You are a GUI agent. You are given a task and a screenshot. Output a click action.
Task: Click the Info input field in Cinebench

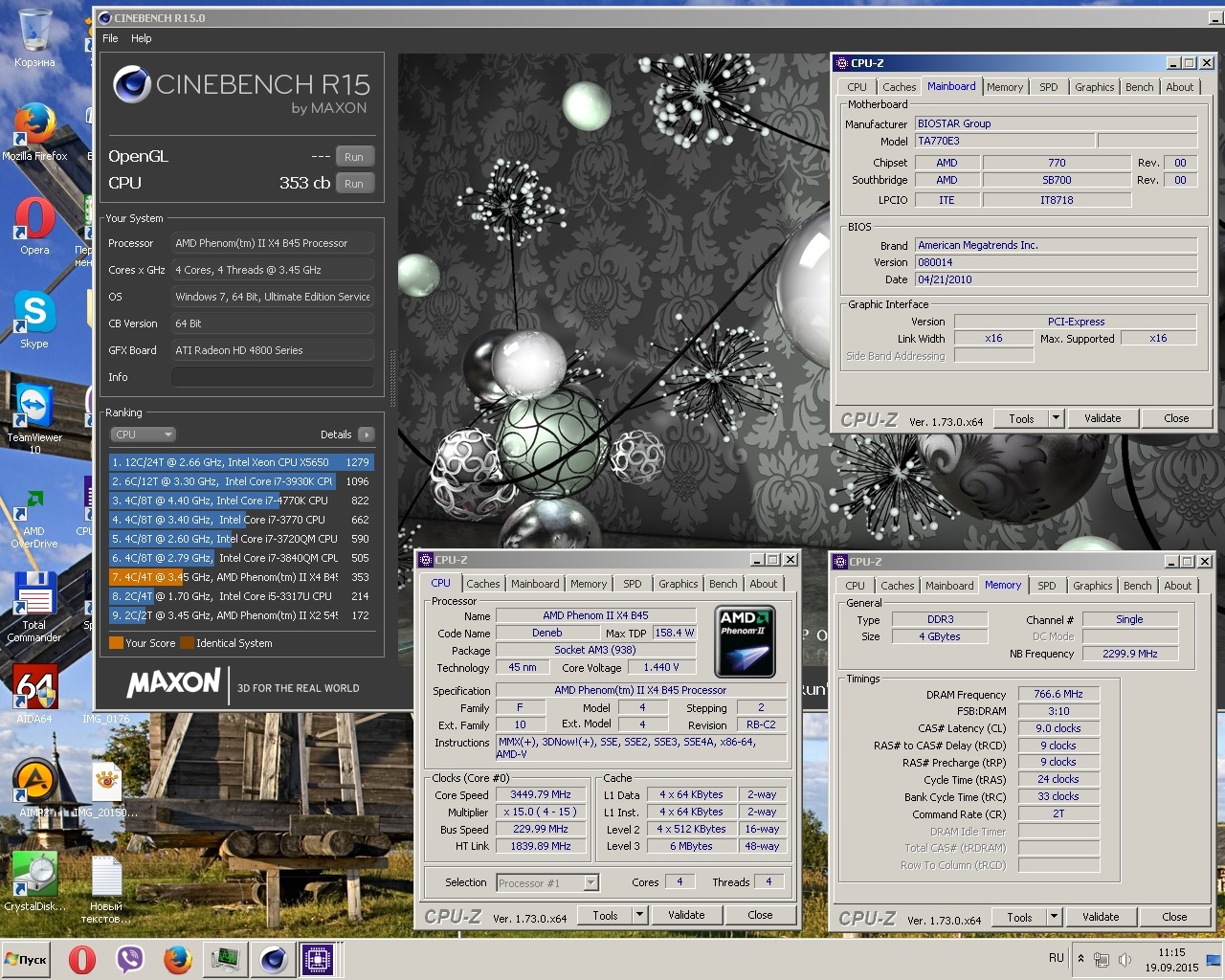click(273, 377)
